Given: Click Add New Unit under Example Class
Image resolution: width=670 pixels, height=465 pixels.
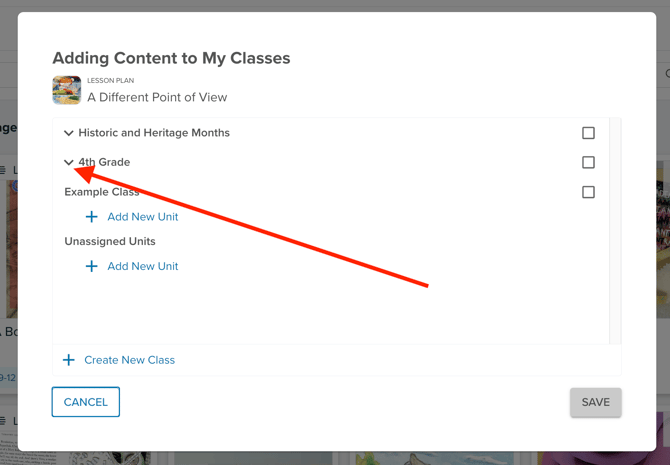Looking at the screenshot, I should tap(143, 217).
